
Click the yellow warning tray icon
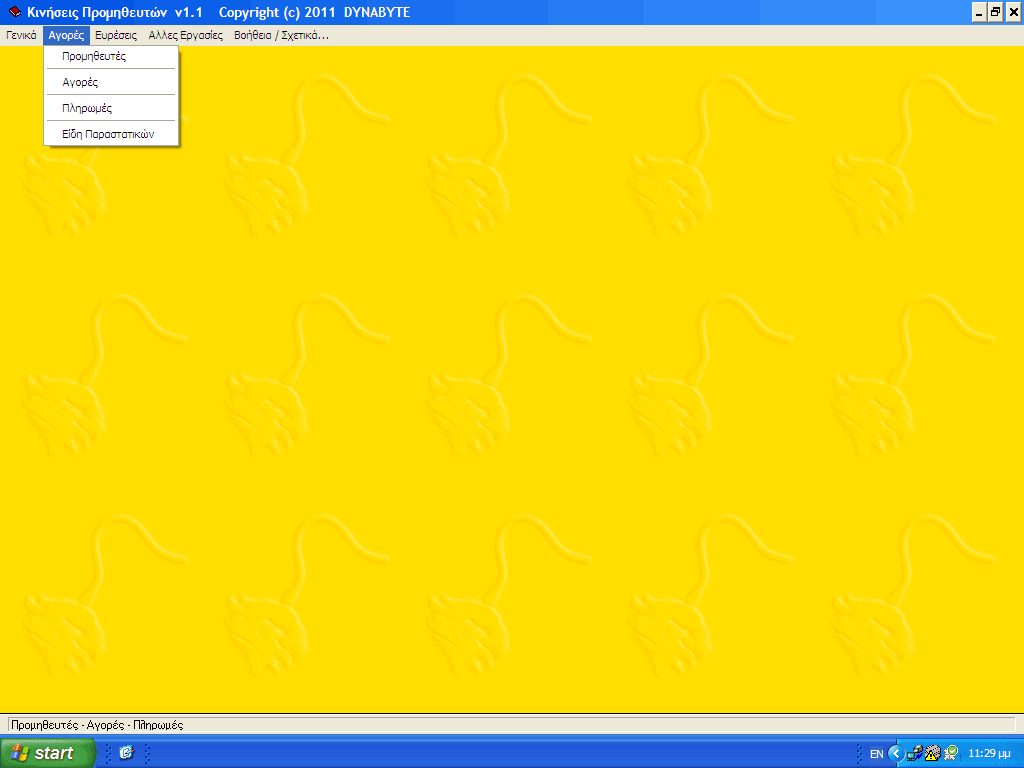[933, 754]
